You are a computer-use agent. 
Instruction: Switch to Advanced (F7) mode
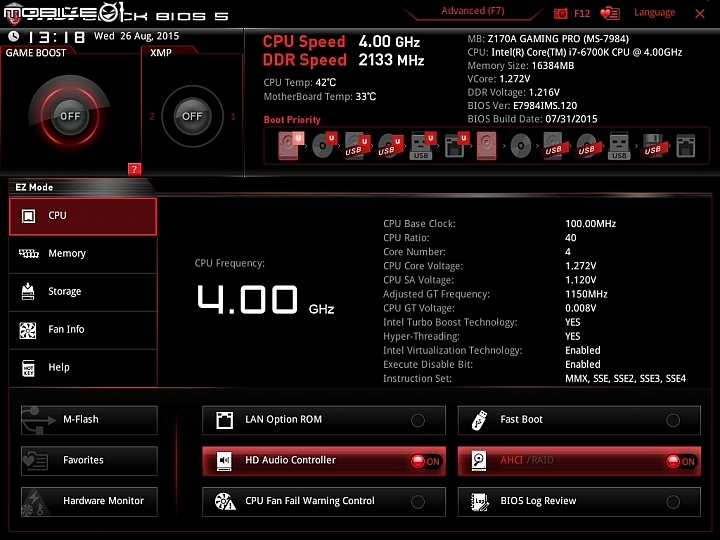[x=472, y=11]
